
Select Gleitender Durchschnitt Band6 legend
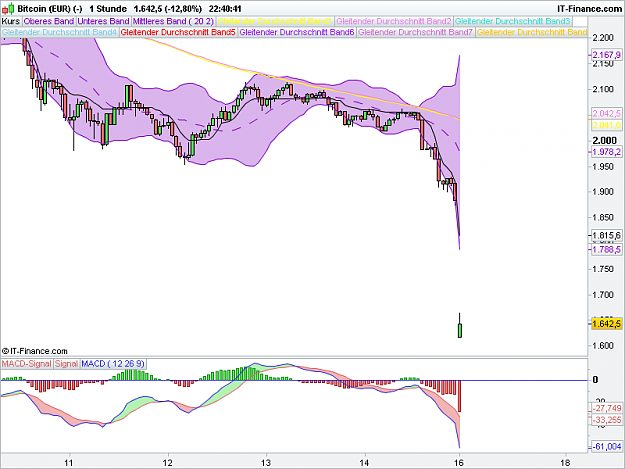coord(297,32)
